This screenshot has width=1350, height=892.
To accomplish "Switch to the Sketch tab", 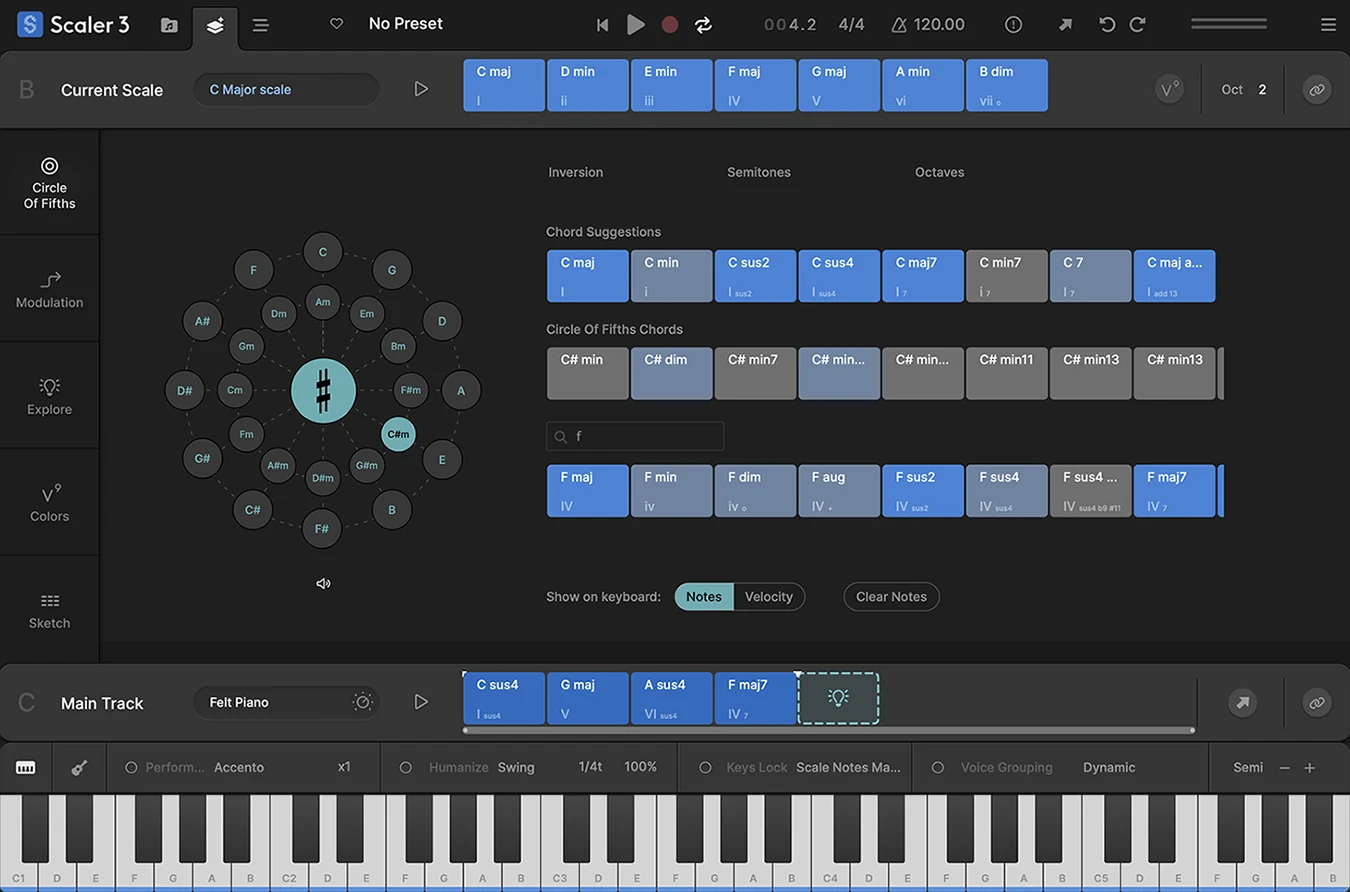I will point(50,610).
